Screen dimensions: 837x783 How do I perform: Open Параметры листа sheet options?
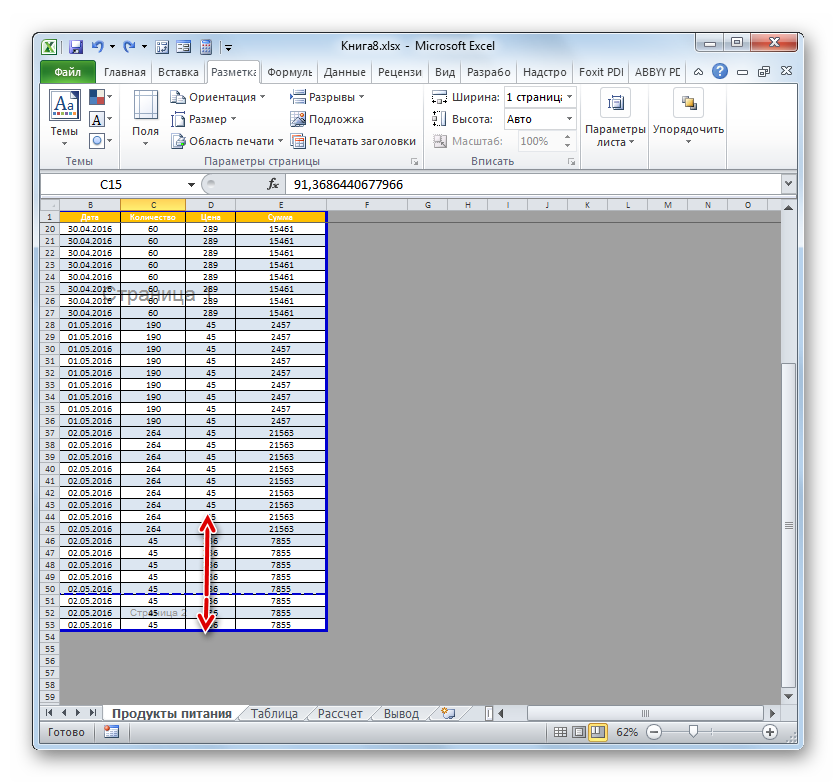click(x=615, y=118)
